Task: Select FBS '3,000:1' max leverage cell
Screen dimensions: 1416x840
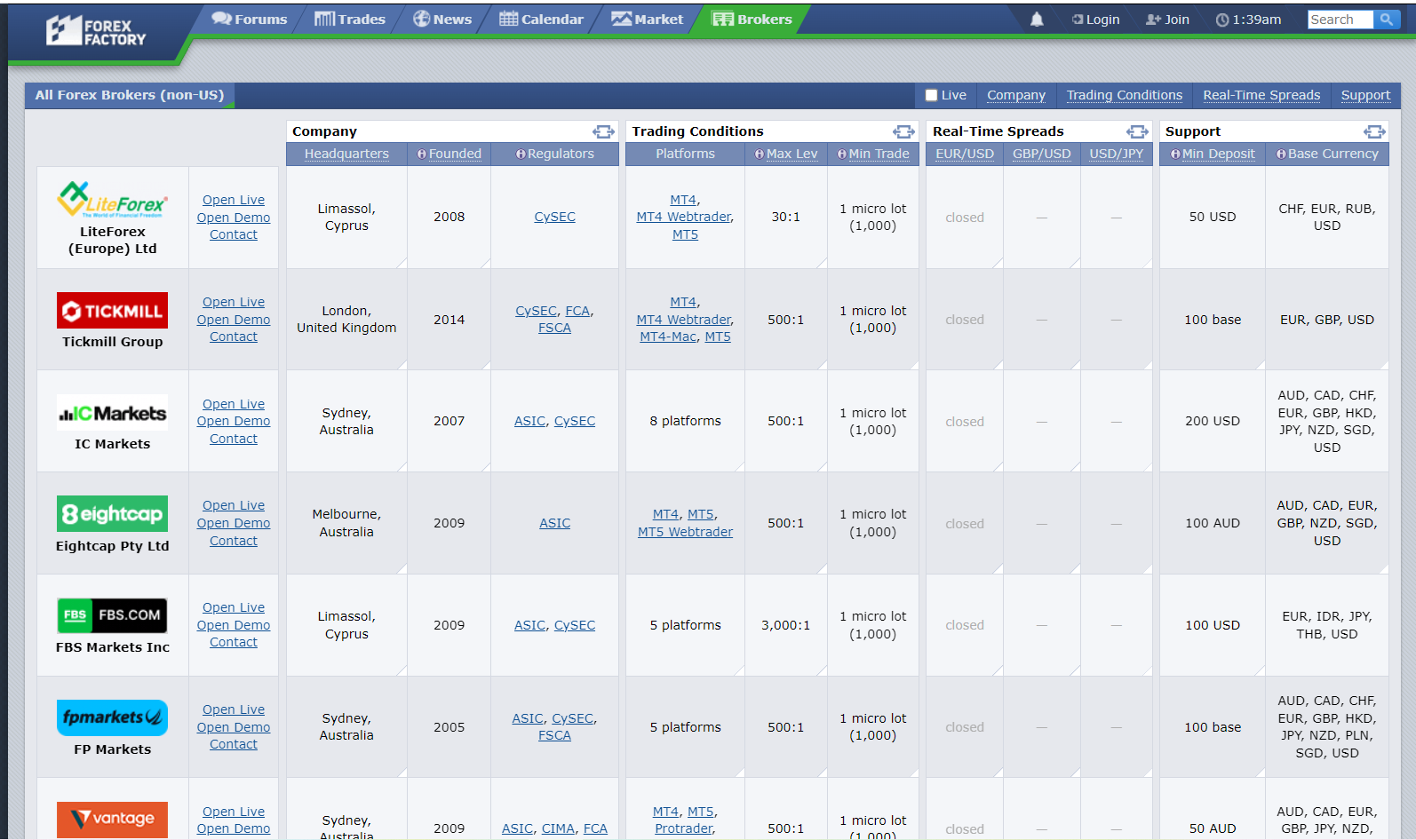Action: (785, 625)
